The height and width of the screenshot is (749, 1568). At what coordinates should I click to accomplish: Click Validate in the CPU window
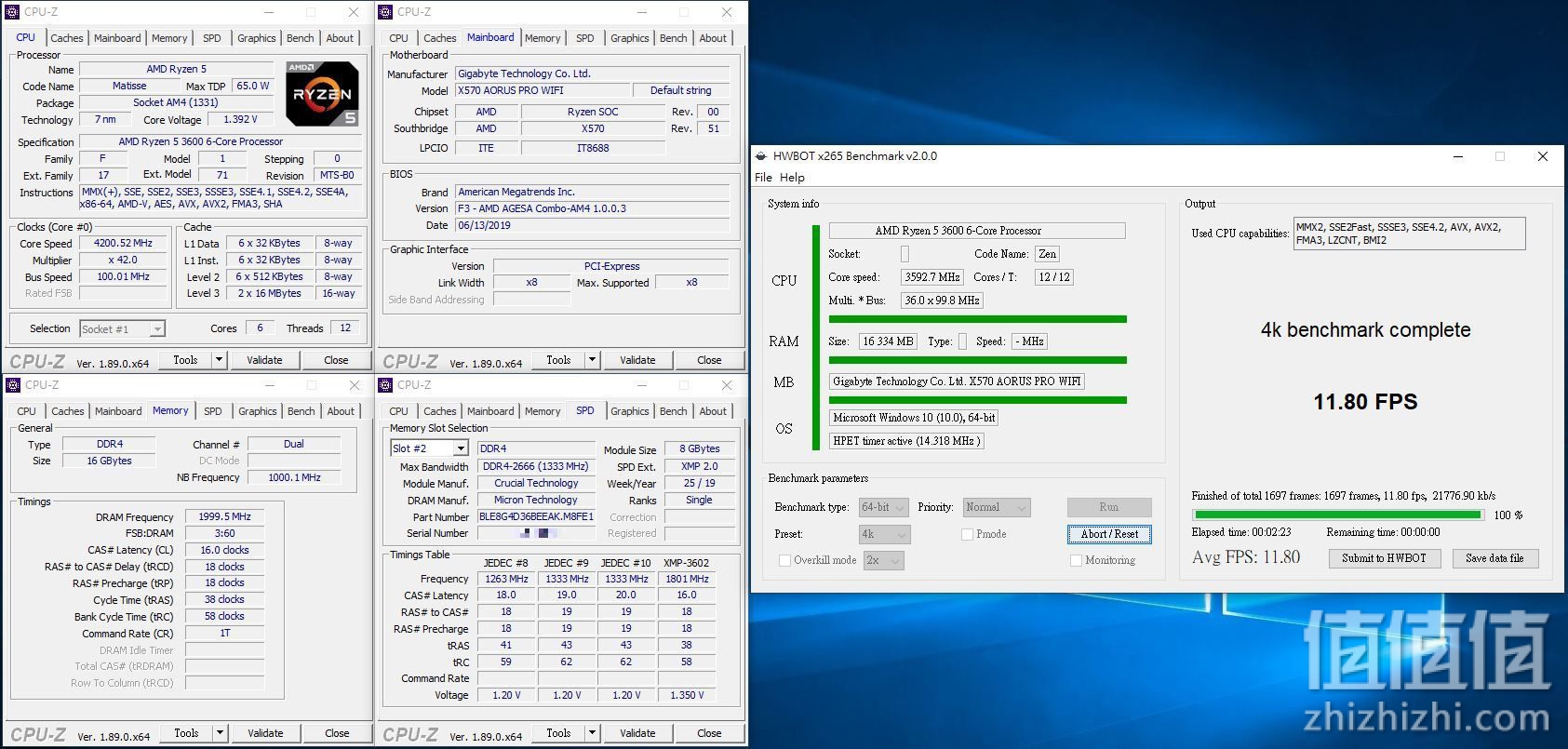[264, 360]
